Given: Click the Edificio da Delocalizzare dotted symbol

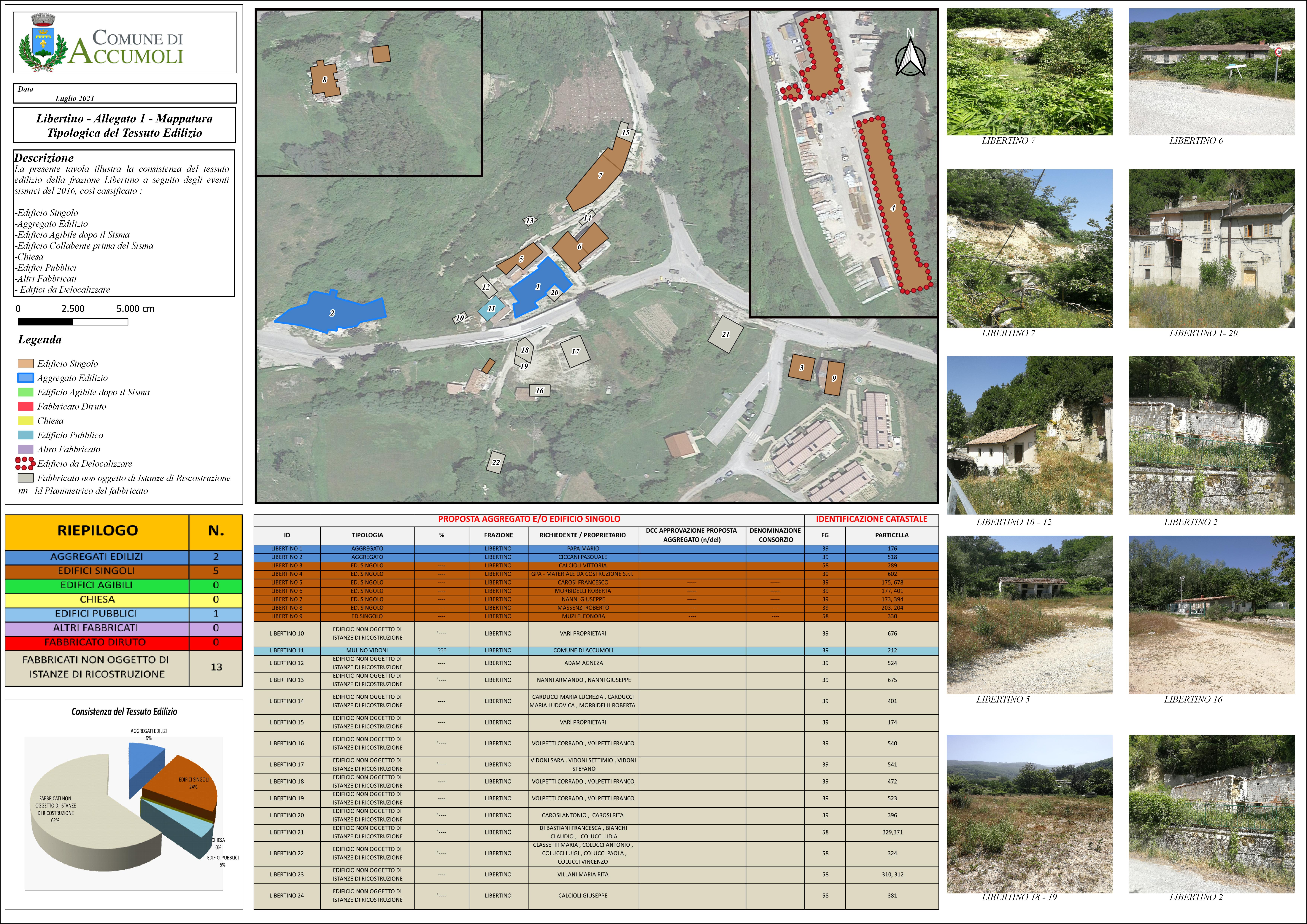Looking at the screenshot, I should click(x=25, y=464).
